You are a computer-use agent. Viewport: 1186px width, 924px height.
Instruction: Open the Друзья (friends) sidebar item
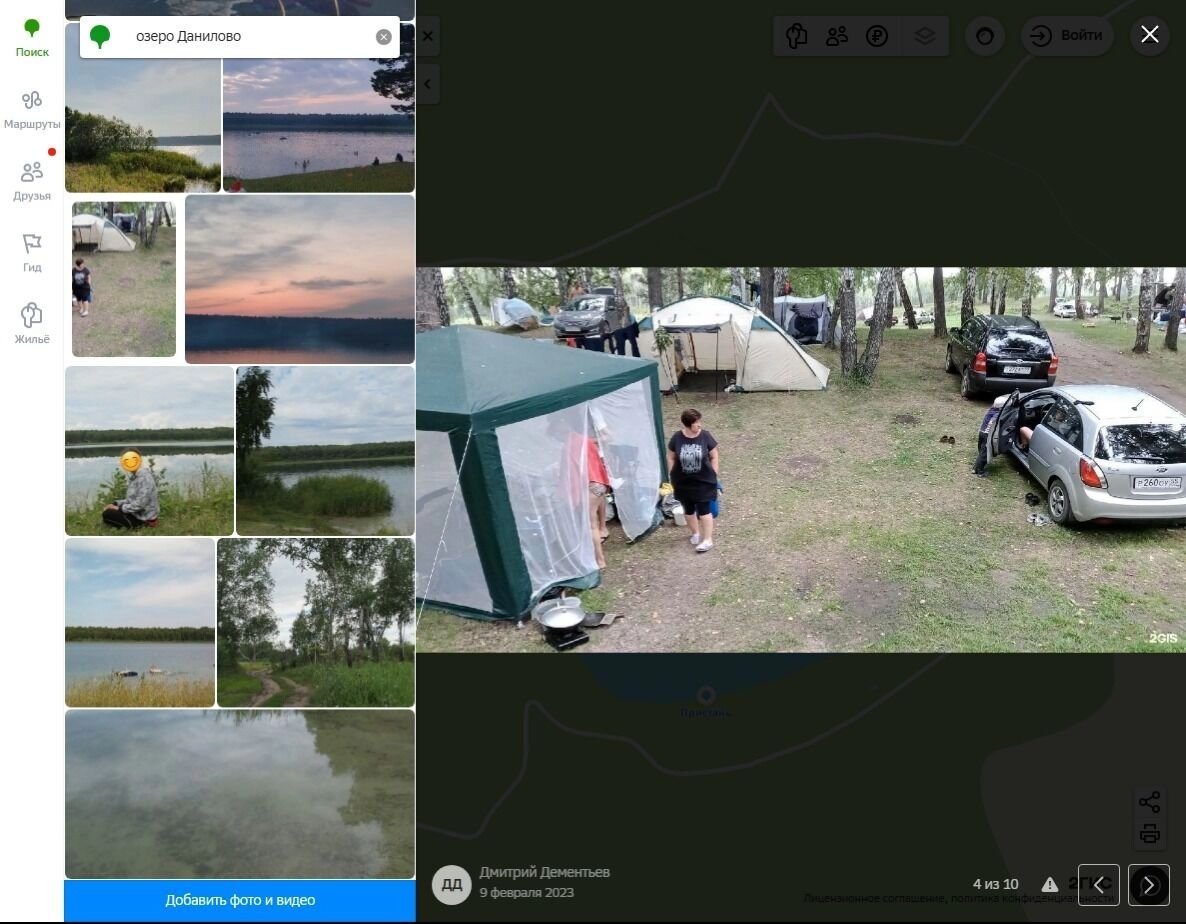32,181
